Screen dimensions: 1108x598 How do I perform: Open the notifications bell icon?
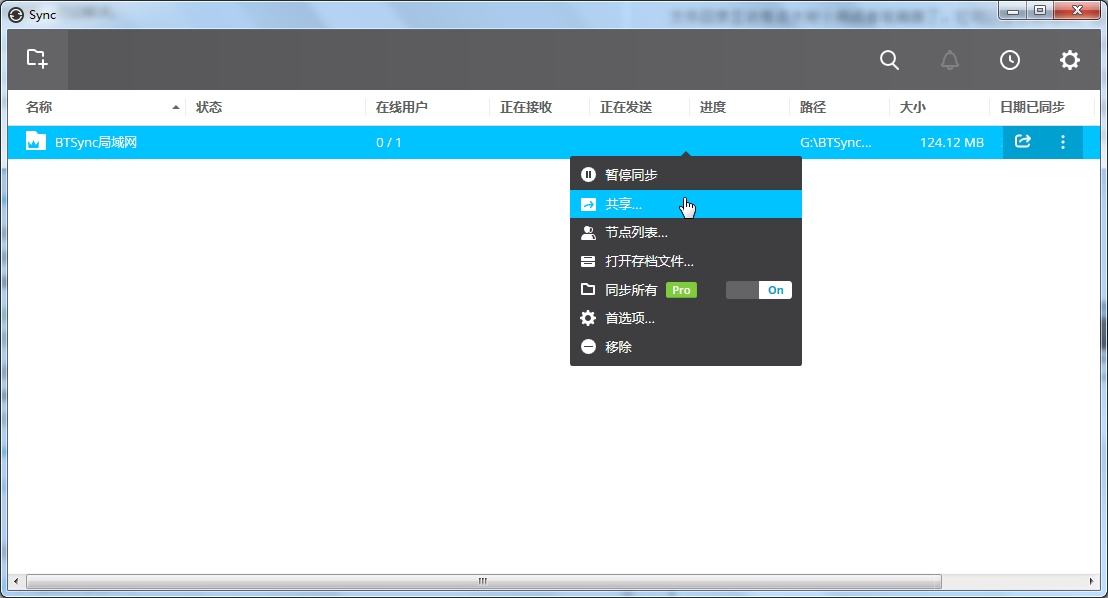950,60
